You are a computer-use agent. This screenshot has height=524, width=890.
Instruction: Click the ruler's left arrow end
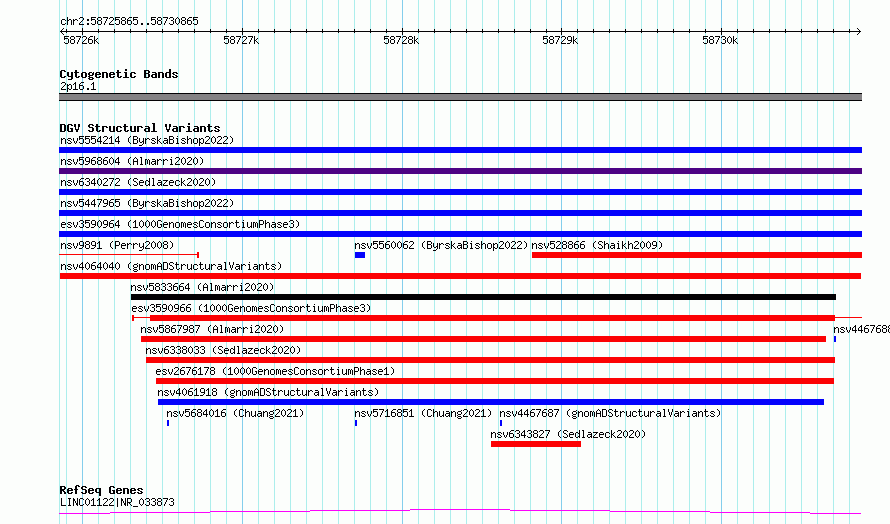coord(62,31)
